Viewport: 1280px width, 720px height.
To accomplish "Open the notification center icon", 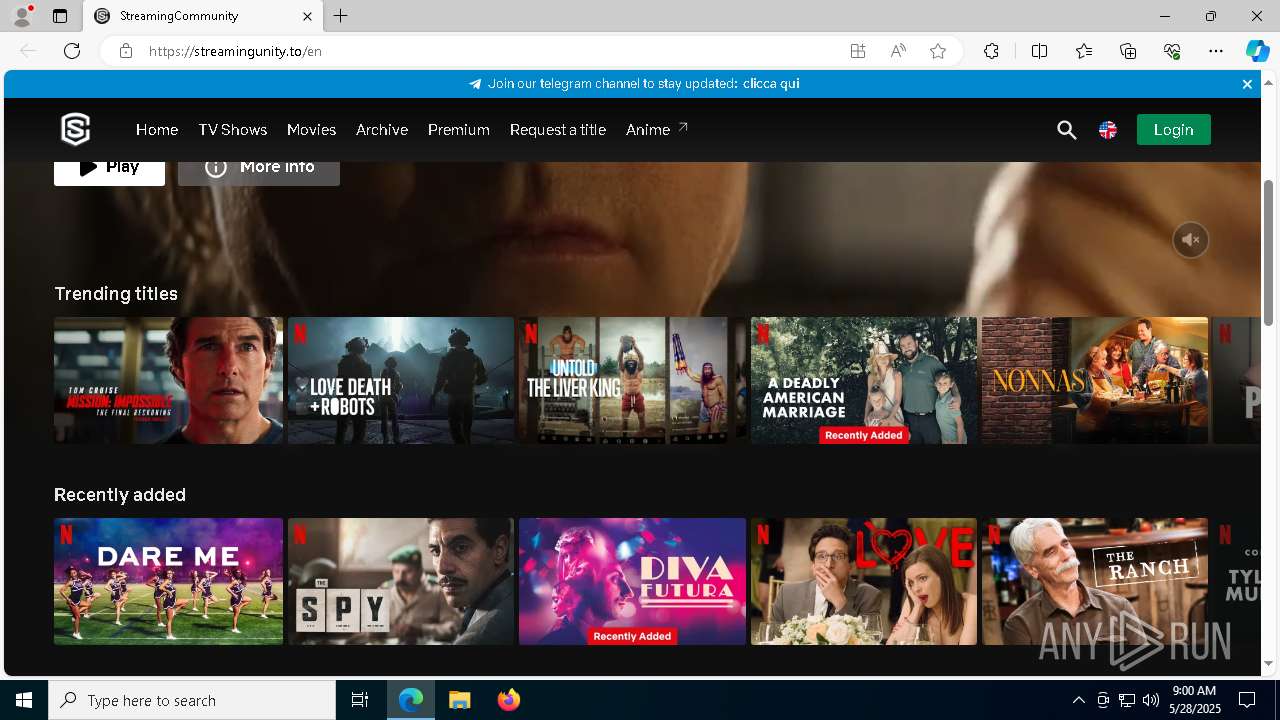I will [x=1247, y=700].
